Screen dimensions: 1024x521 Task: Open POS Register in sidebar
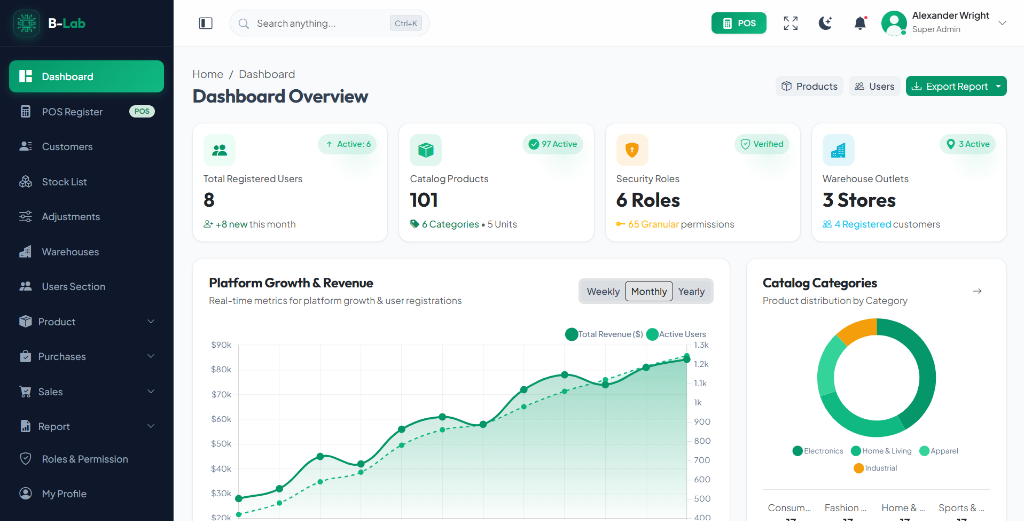point(86,112)
